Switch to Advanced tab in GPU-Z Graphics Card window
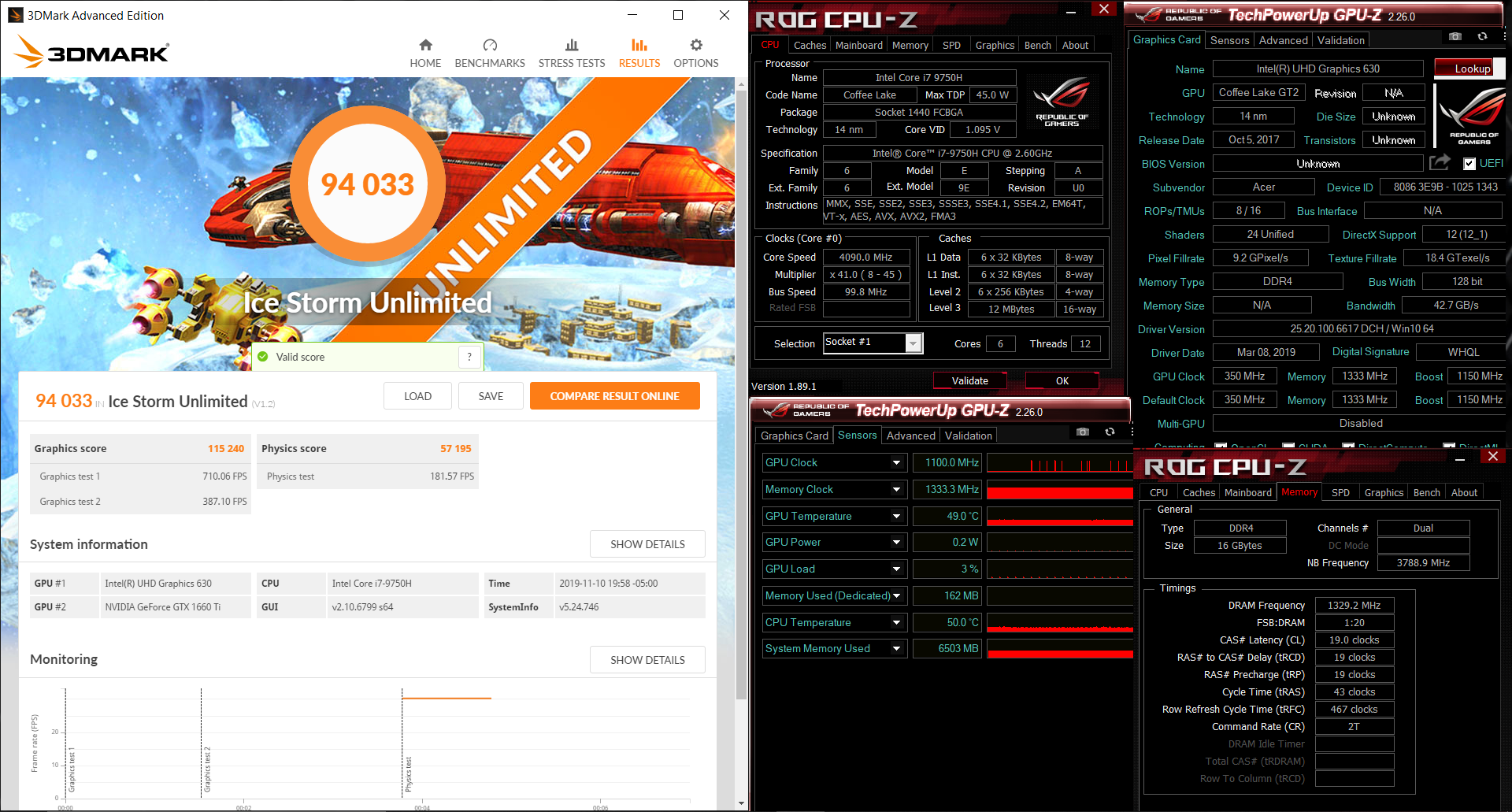The width and height of the screenshot is (1512, 812). pos(1283,40)
